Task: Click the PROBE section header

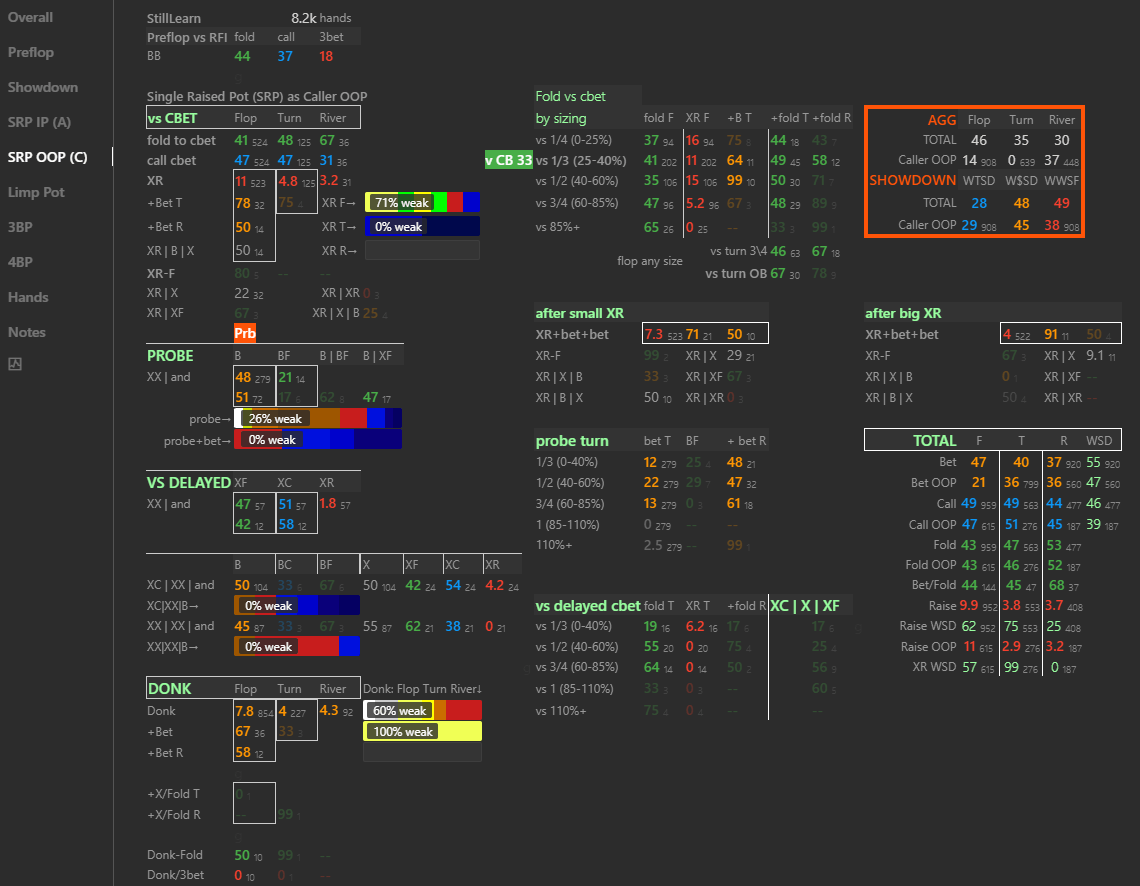Action: (x=170, y=355)
